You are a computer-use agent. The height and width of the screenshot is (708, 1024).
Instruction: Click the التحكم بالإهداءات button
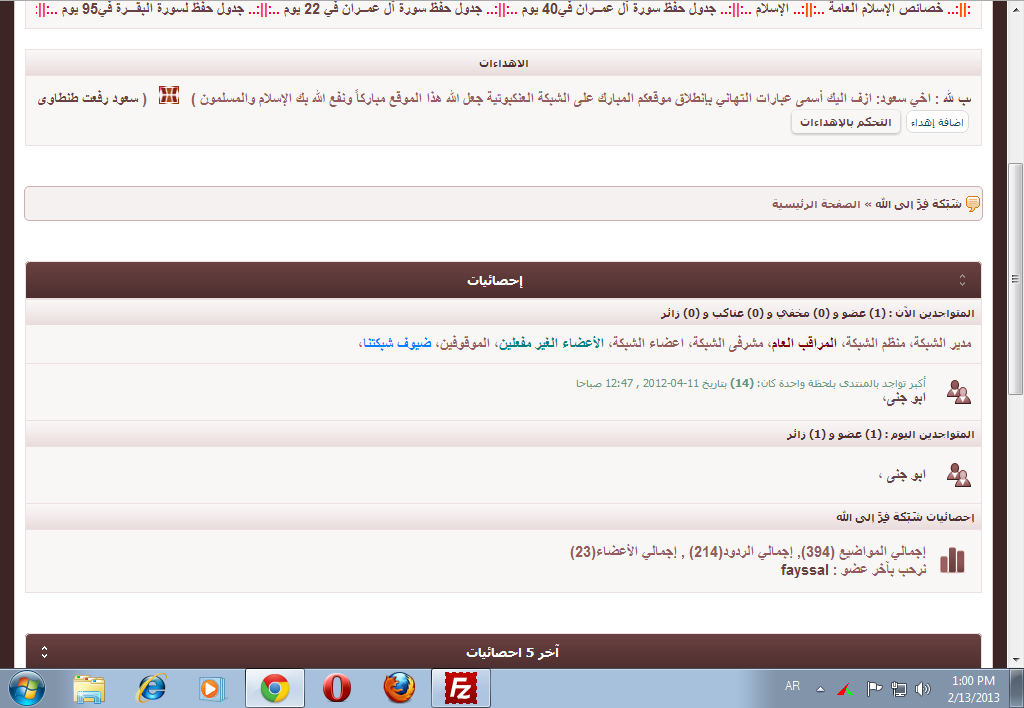point(846,122)
